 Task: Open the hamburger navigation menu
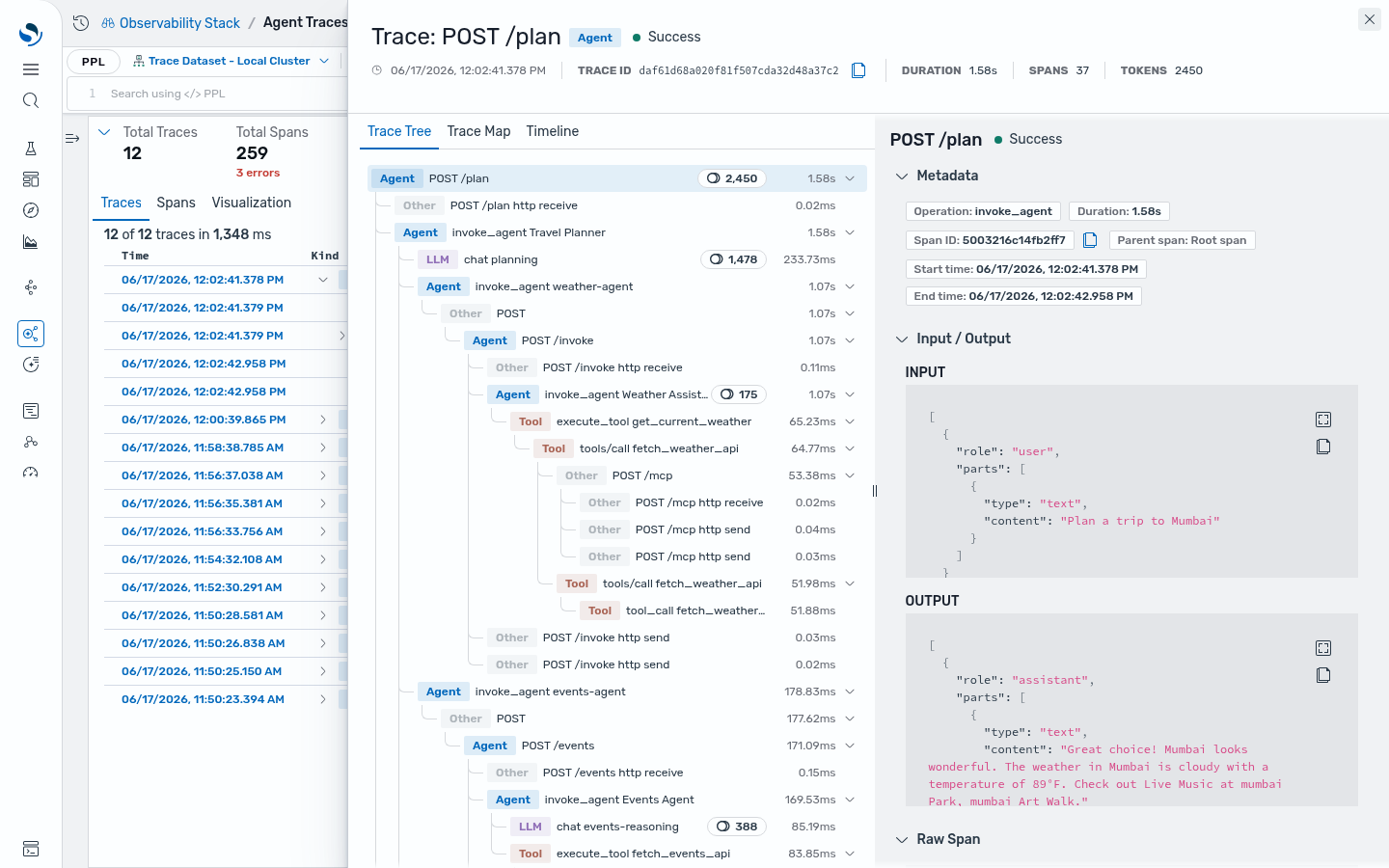(x=31, y=69)
